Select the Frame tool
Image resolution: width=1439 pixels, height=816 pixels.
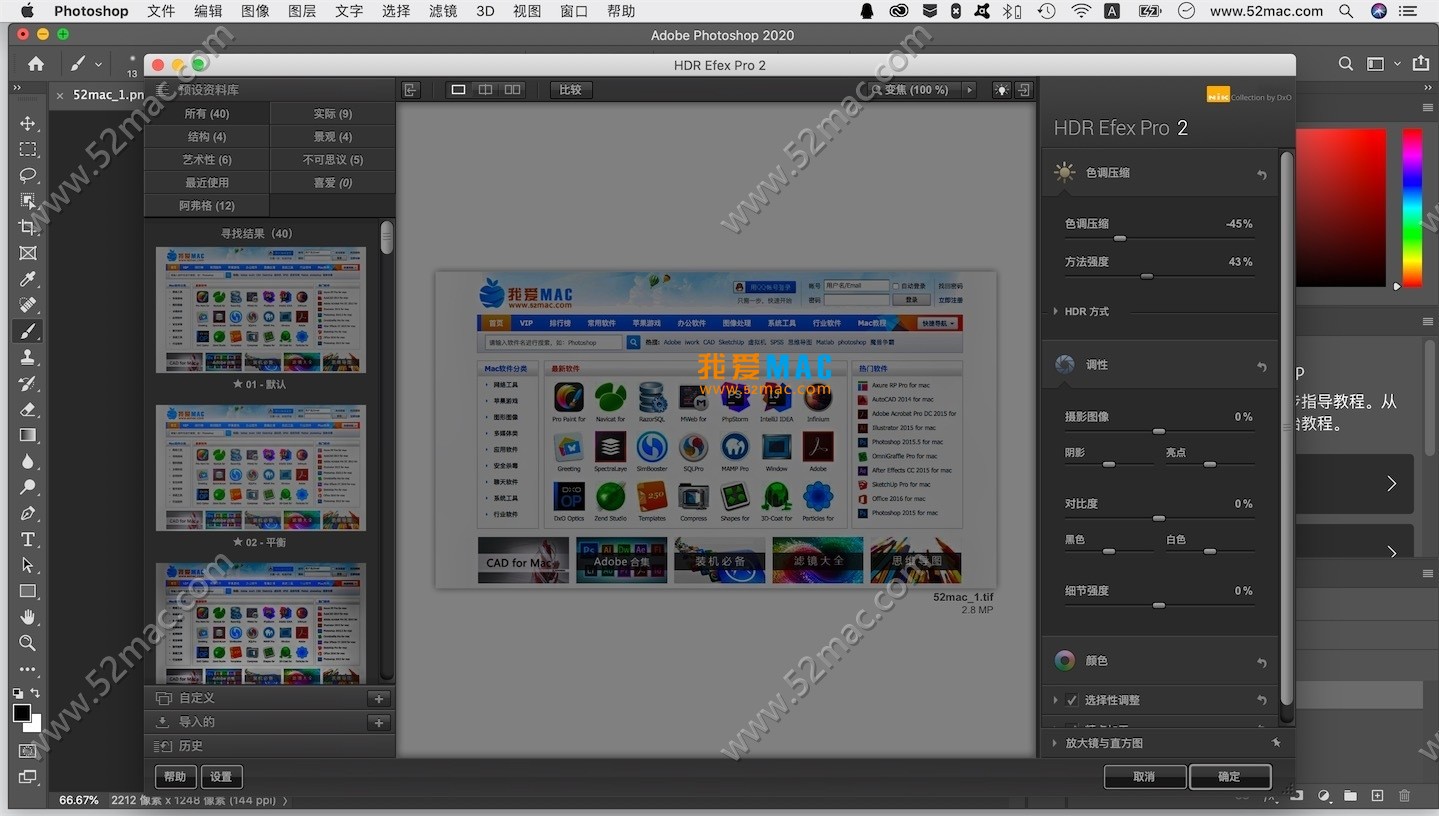pyautogui.click(x=28, y=254)
